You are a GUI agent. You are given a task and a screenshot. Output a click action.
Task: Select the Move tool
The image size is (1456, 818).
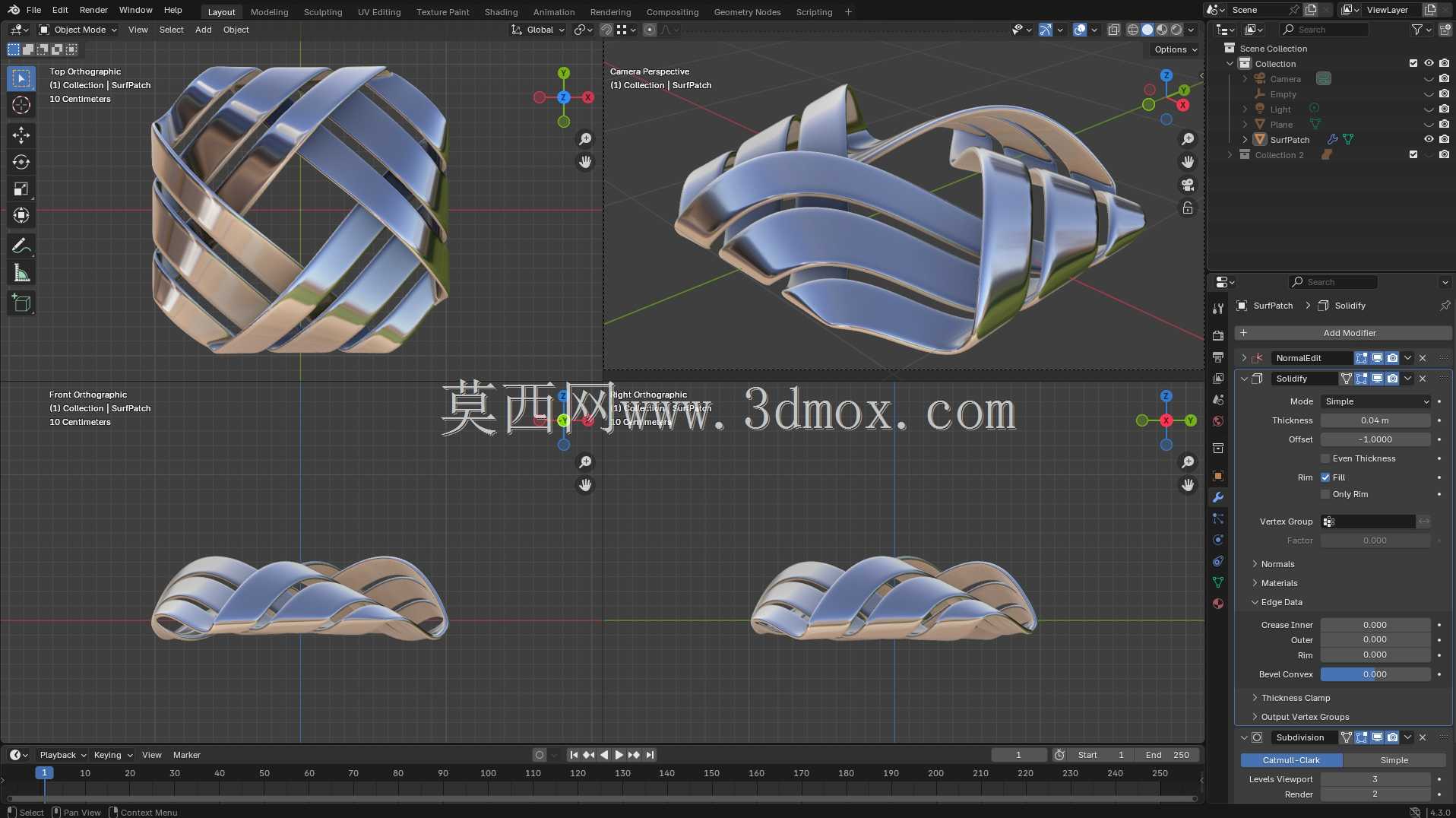point(21,135)
